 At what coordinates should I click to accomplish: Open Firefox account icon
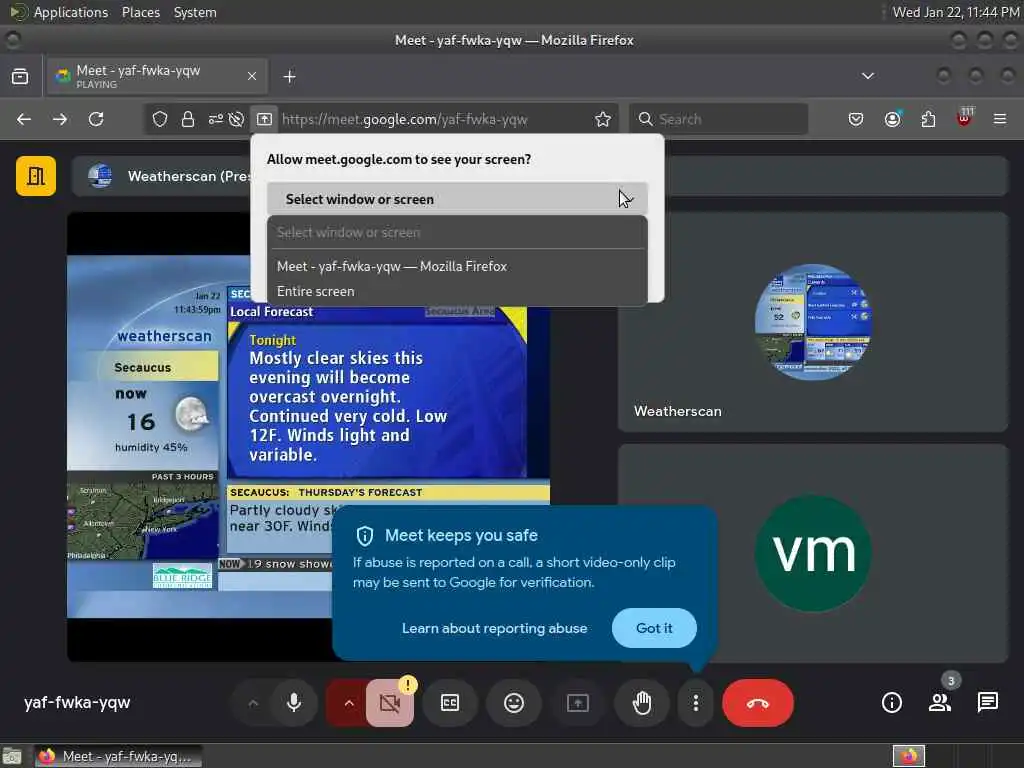[x=892, y=119]
